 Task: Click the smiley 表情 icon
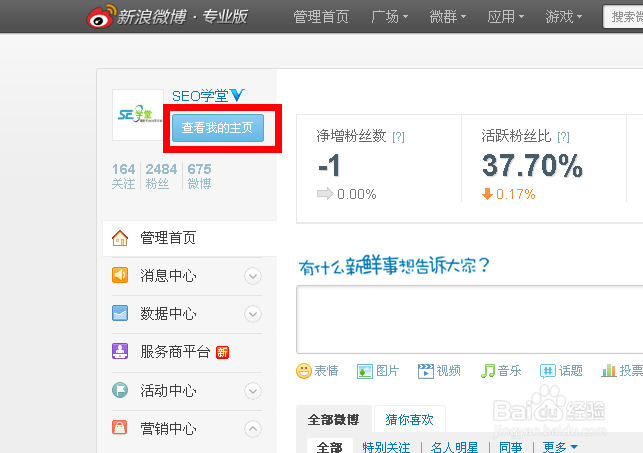(x=304, y=371)
